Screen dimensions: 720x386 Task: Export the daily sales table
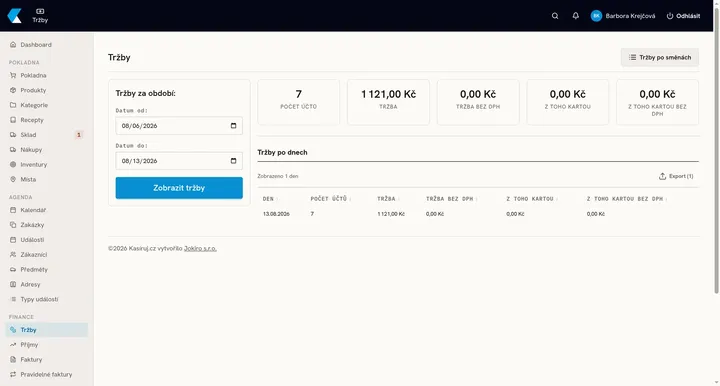coord(676,176)
